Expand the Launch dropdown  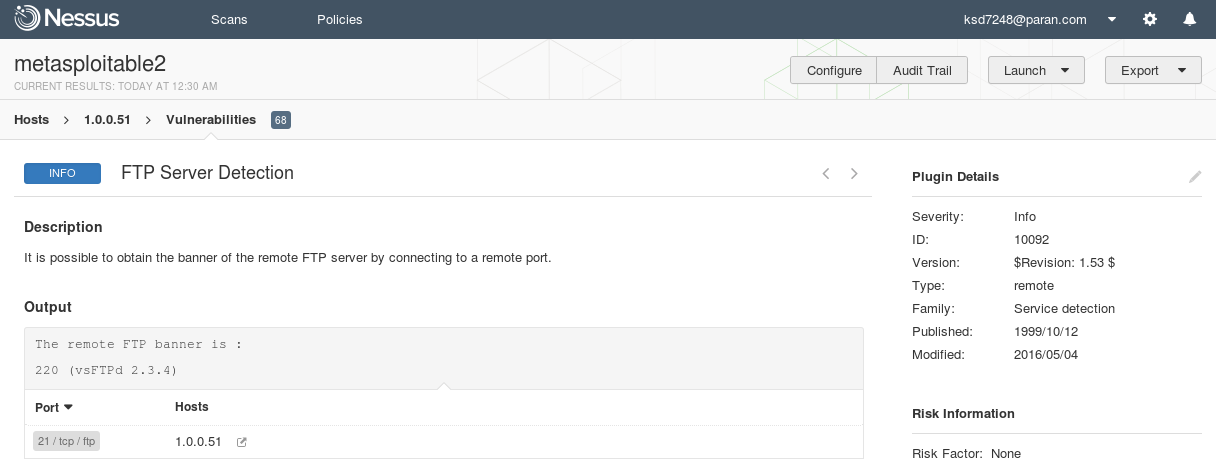[x=1036, y=70]
